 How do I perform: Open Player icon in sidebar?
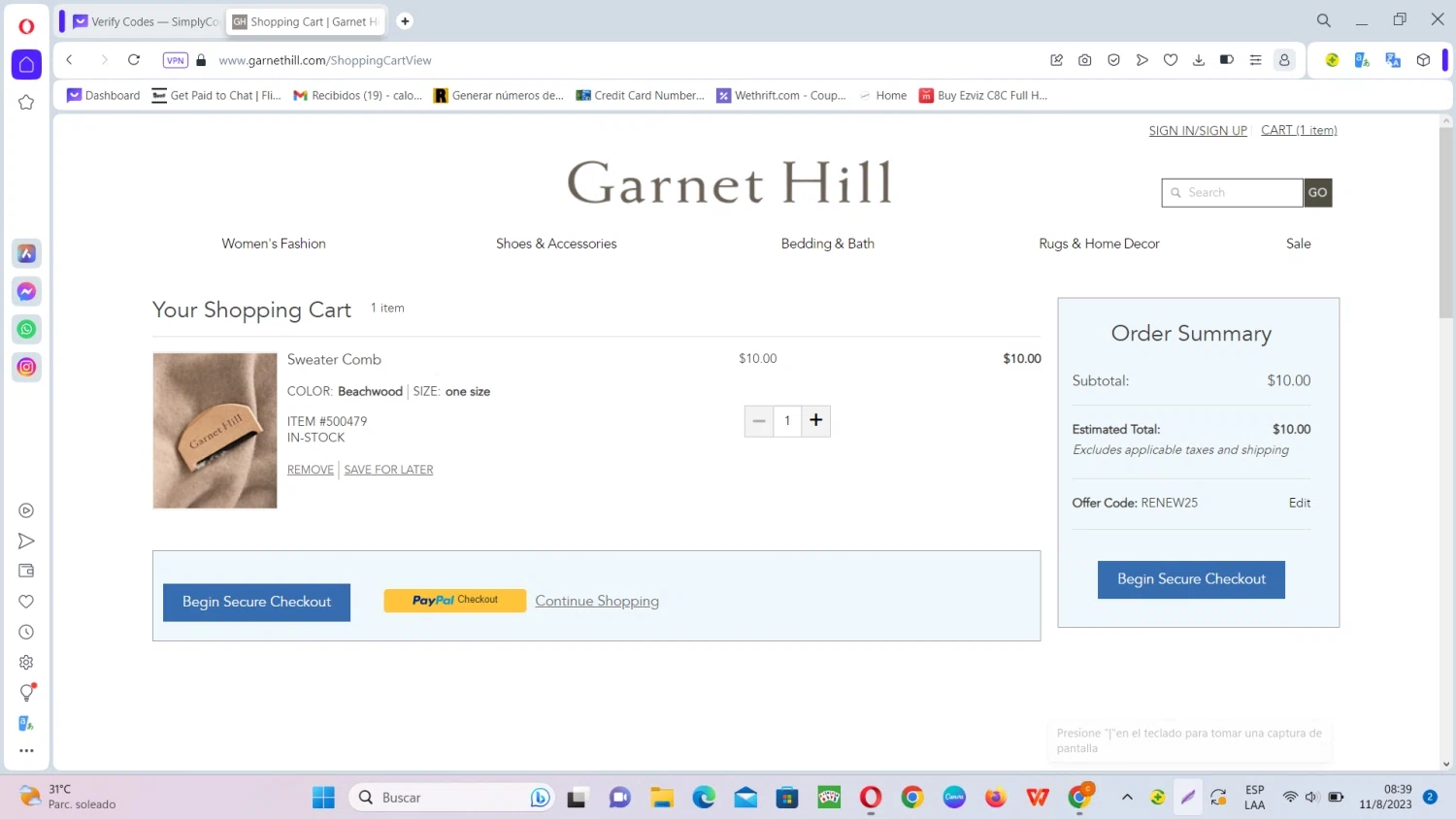[x=26, y=510]
